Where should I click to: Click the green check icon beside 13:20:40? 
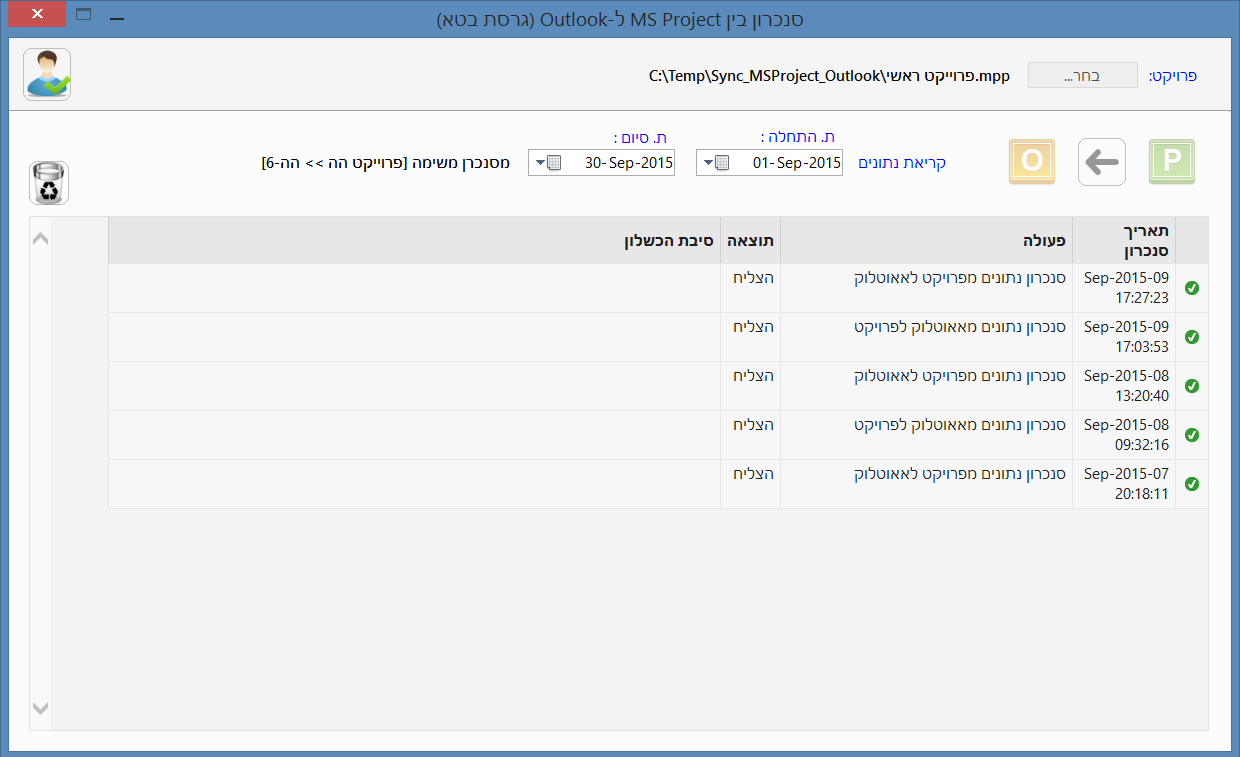click(x=1192, y=386)
